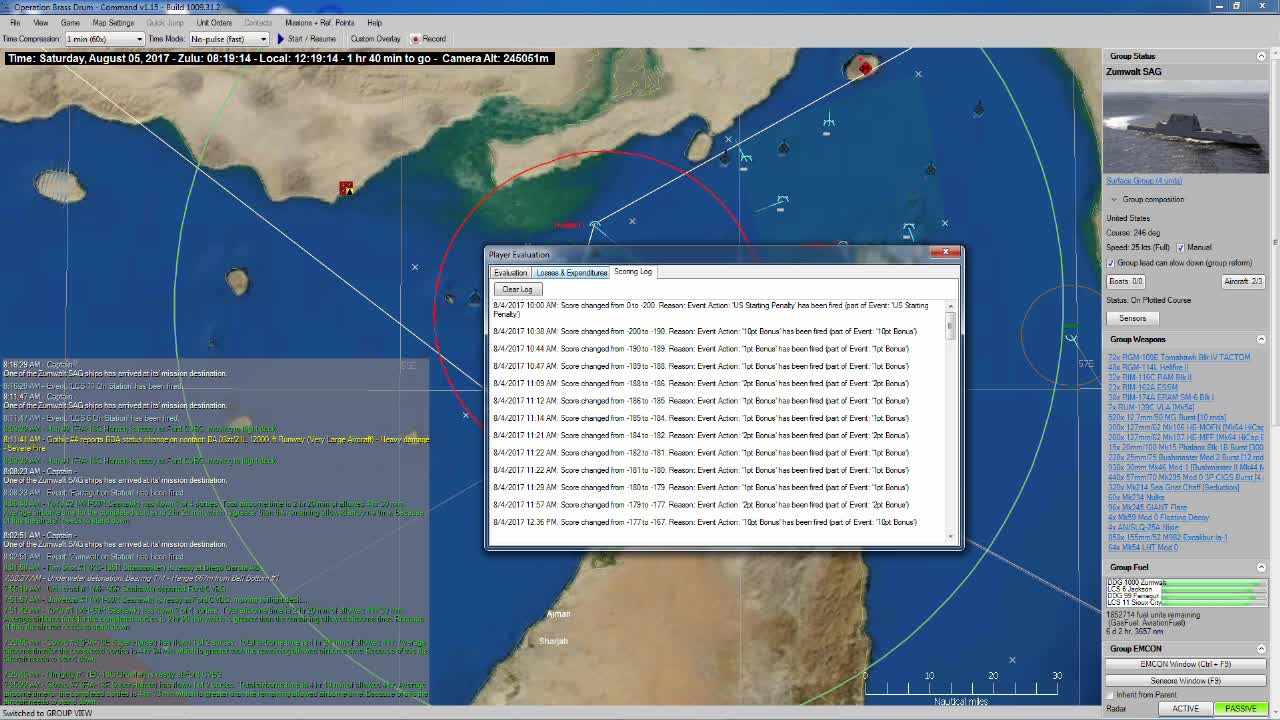Screen dimensions: 1280x720
Task: Open the File menu
Action: point(15,22)
